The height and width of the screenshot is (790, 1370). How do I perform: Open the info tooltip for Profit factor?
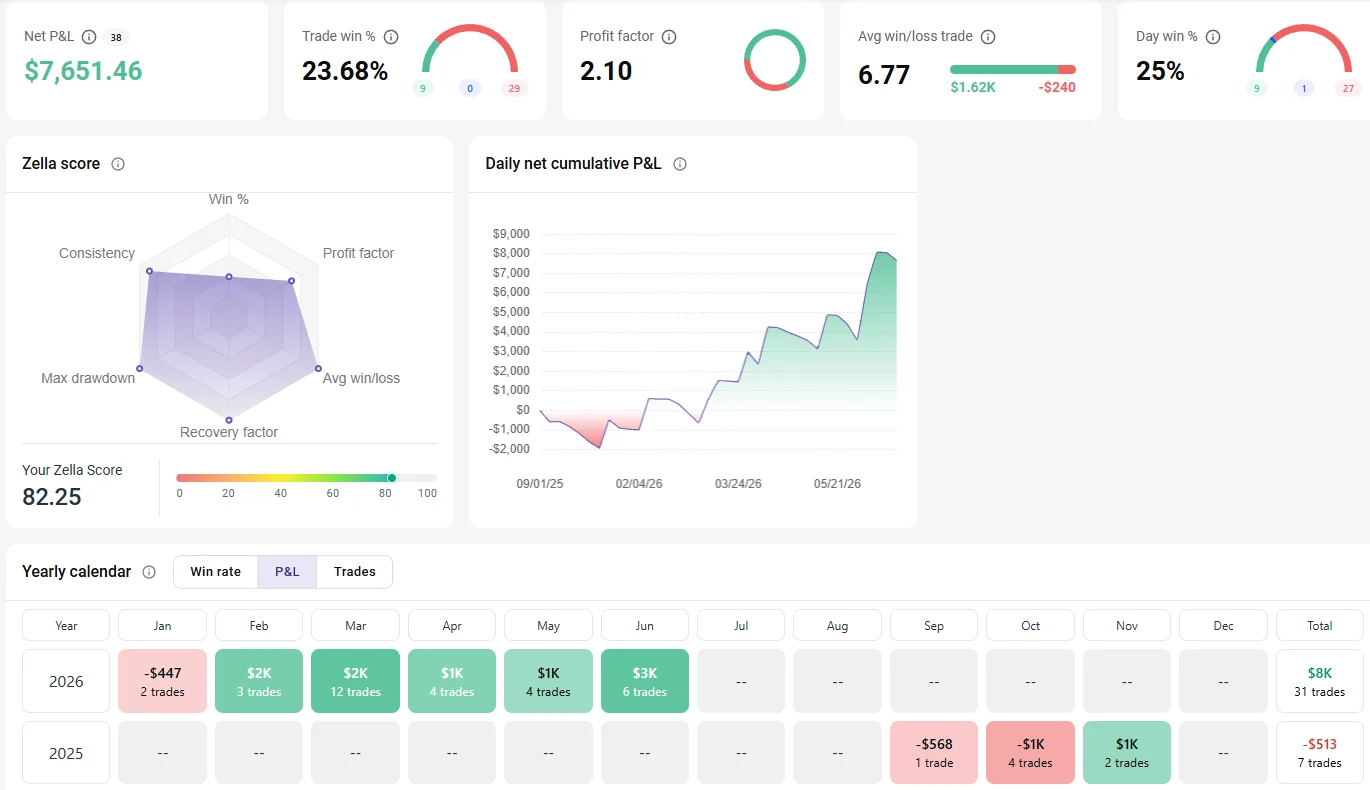[669, 37]
